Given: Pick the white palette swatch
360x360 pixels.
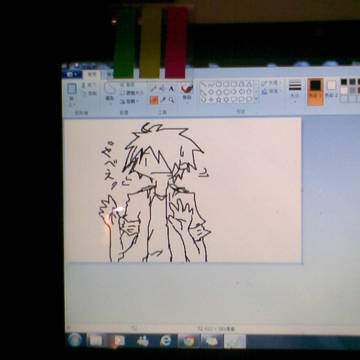Looking at the screenshot, I should [x=344, y=90].
